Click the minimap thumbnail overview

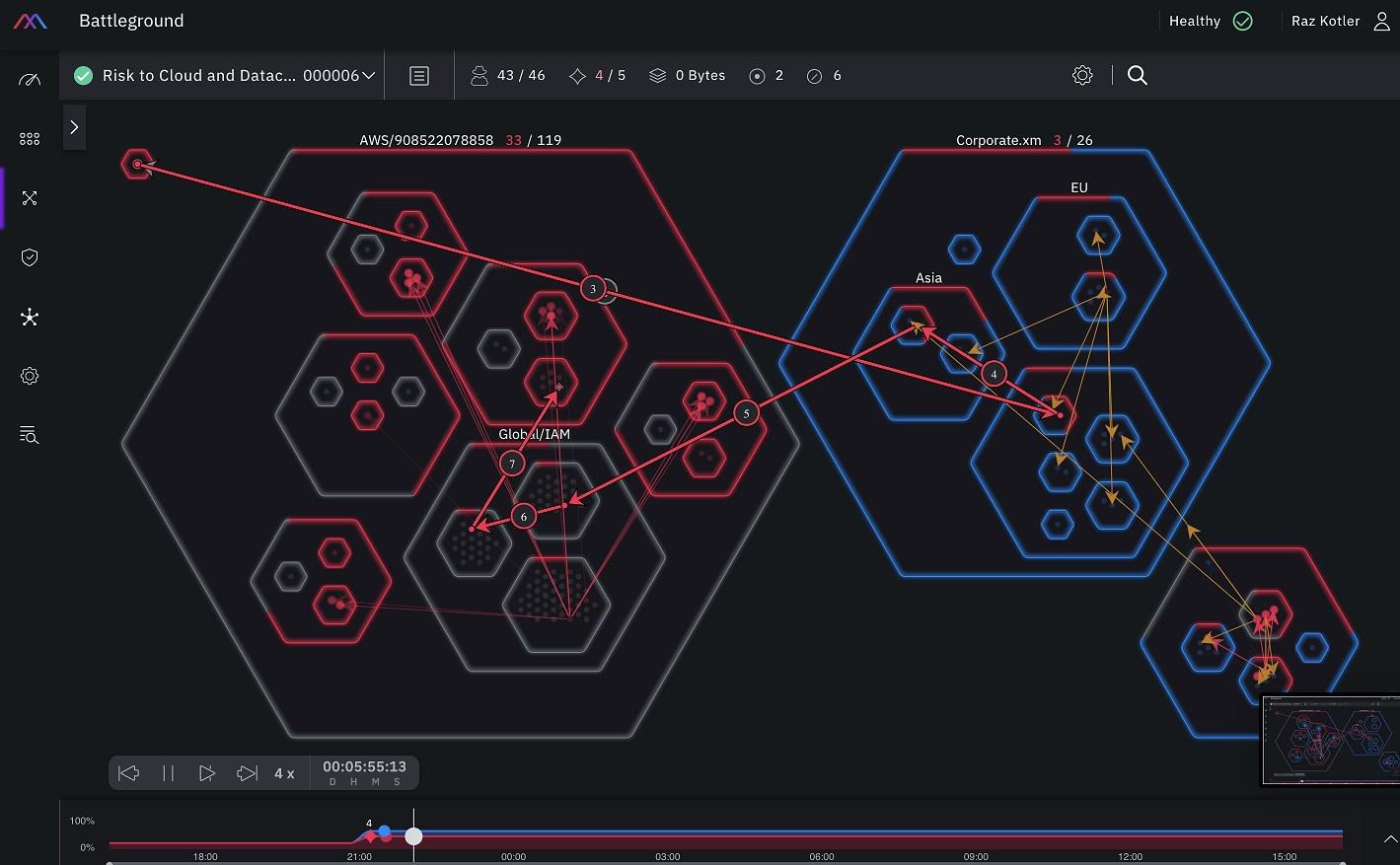coord(1331,740)
